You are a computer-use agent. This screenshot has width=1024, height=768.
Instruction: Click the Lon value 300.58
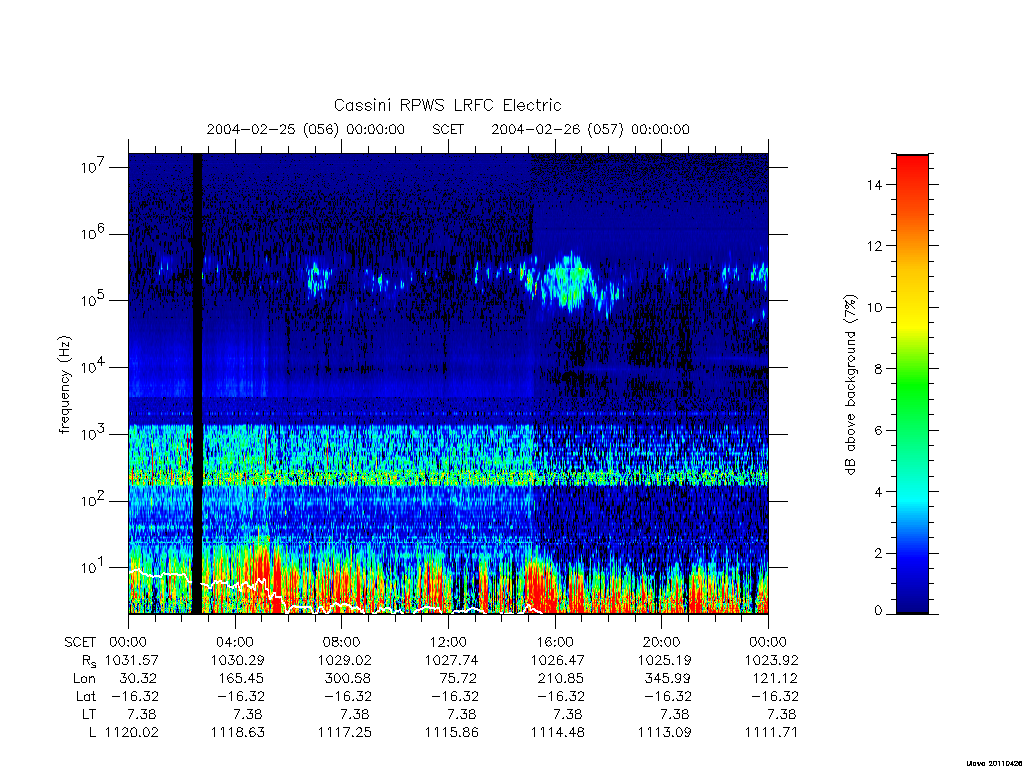click(x=348, y=679)
